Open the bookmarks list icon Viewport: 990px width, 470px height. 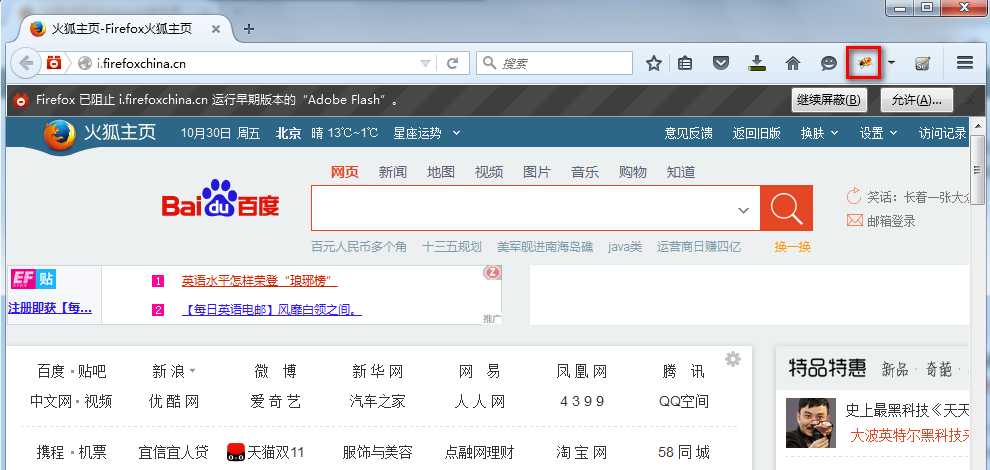(685, 63)
